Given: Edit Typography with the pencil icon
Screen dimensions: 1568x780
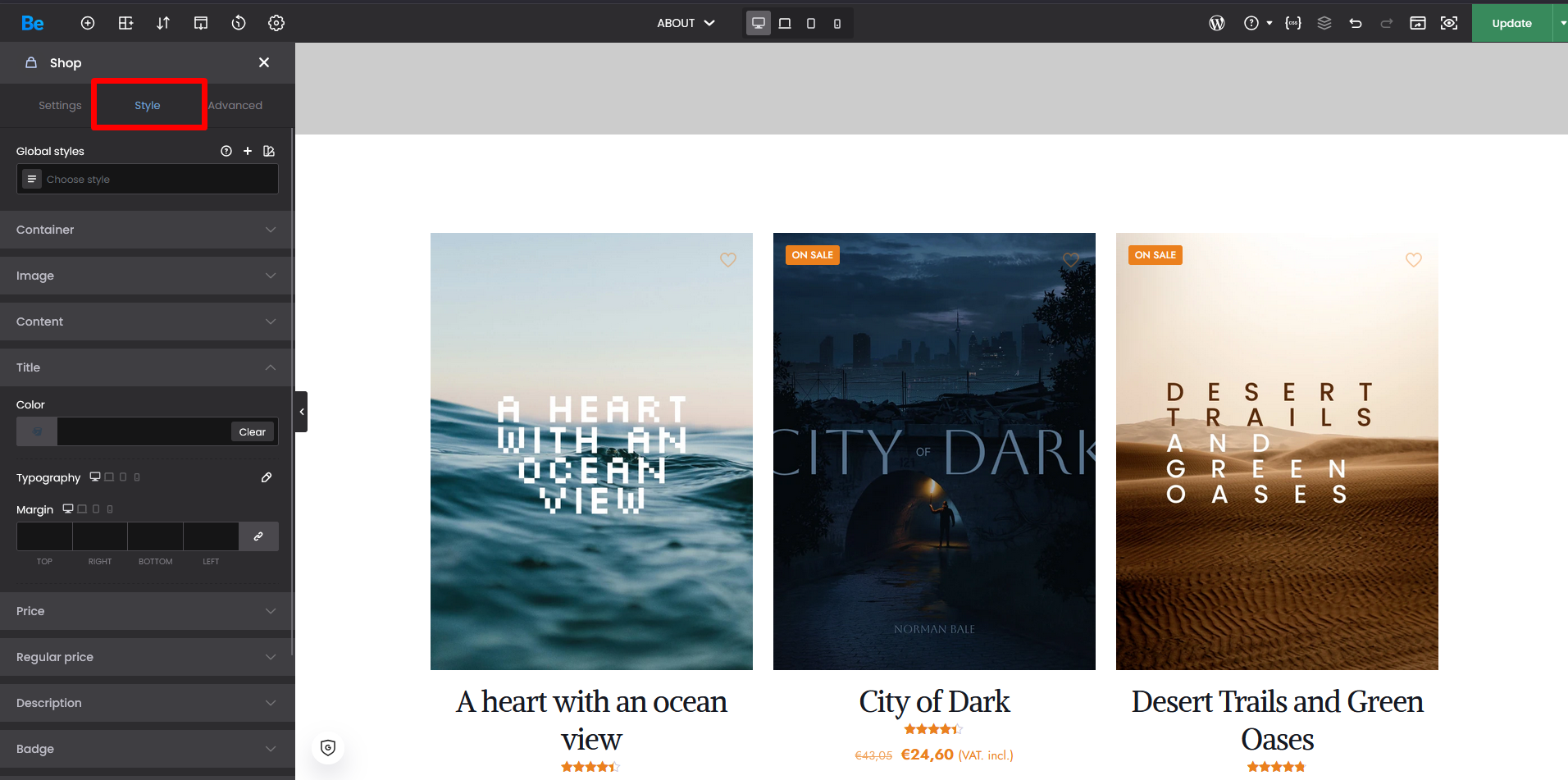Looking at the screenshot, I should click(267, 477).
